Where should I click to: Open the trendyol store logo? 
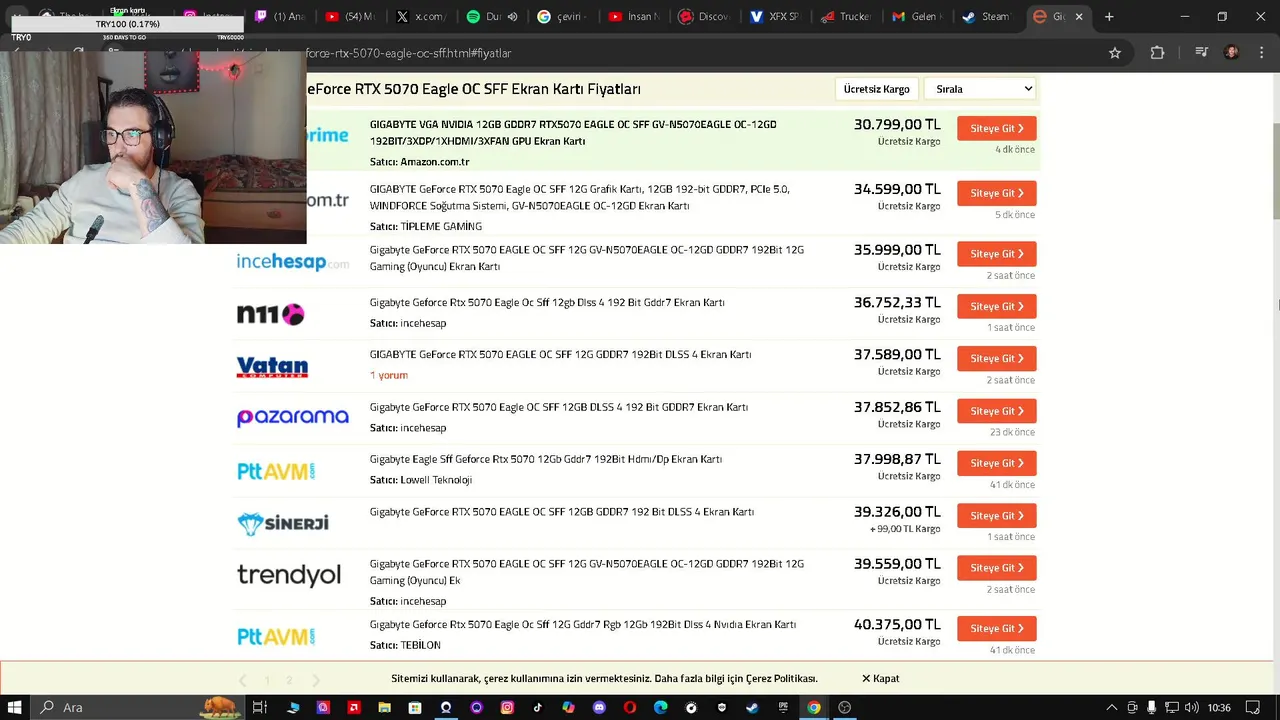[x=289, y=575]
